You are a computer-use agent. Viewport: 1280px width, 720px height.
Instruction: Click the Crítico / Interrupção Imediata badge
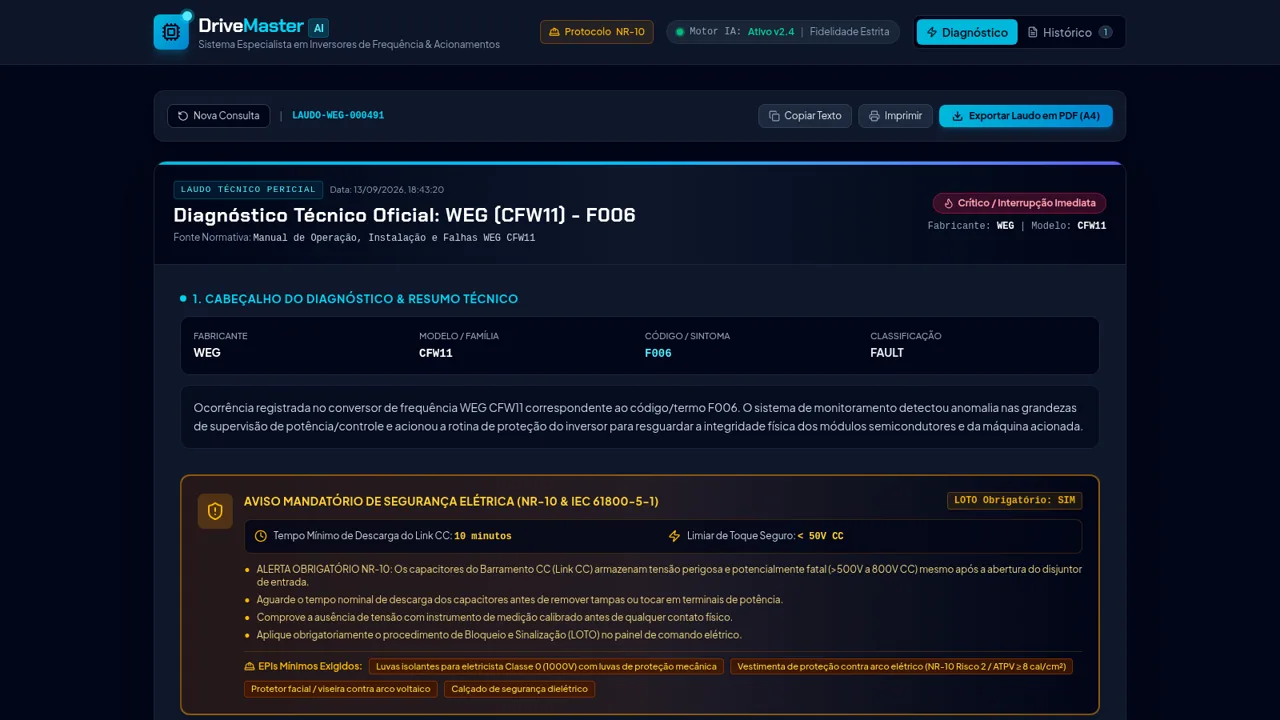pyautogui.click(x=1019, y=203)
